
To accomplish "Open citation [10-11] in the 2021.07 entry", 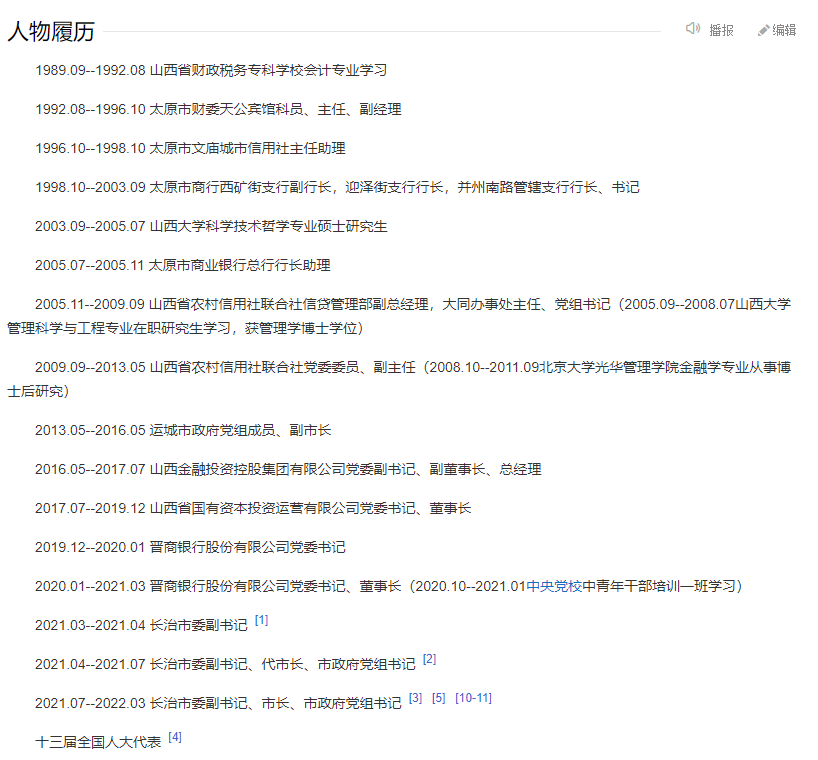I will point(472,696).
